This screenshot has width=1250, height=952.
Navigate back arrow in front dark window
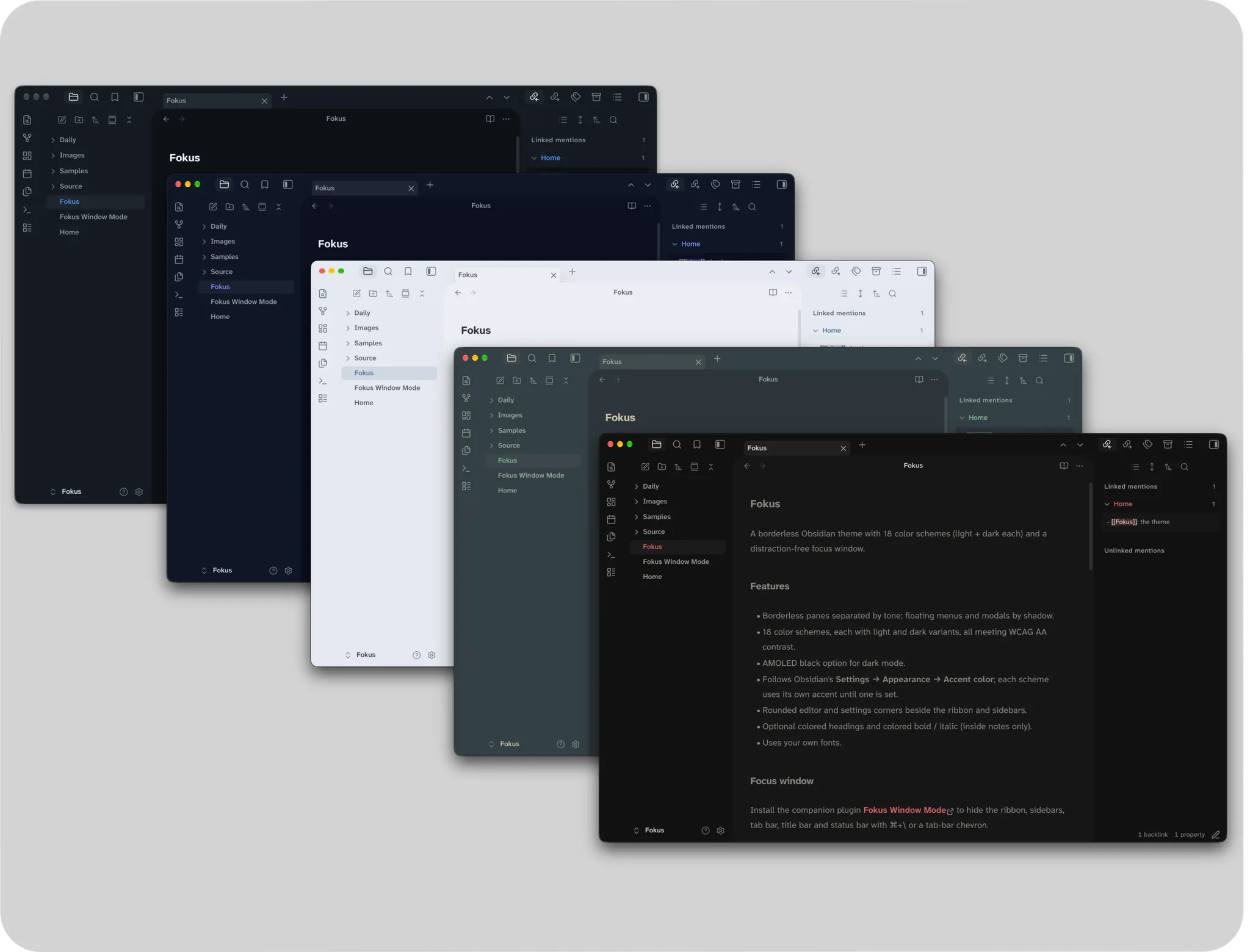pyautogui.click(x=748, y=466)
